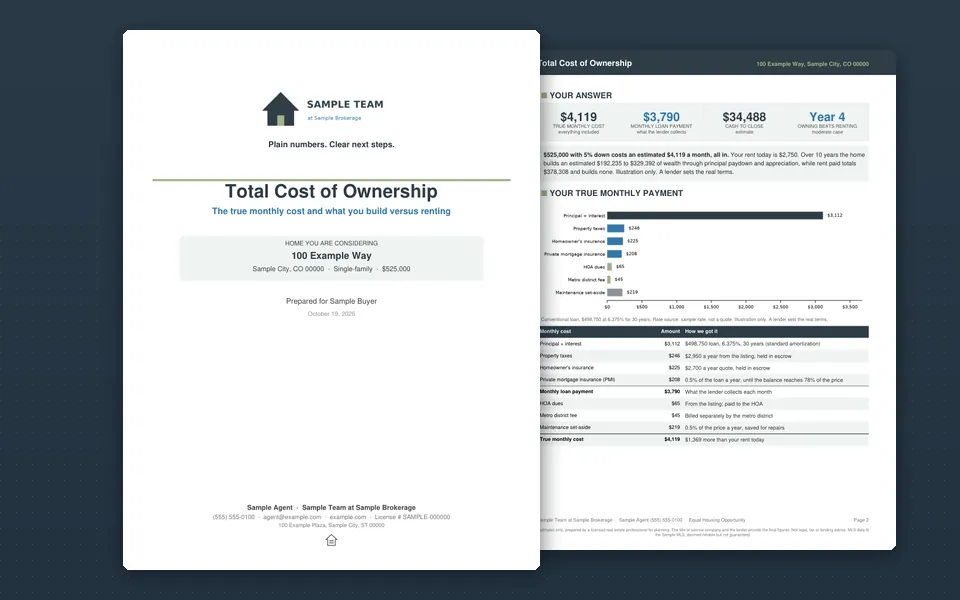
Task: Select the tagline 'Plain numbers. Clear next steps.'
Action: click(x=331, y=144)
